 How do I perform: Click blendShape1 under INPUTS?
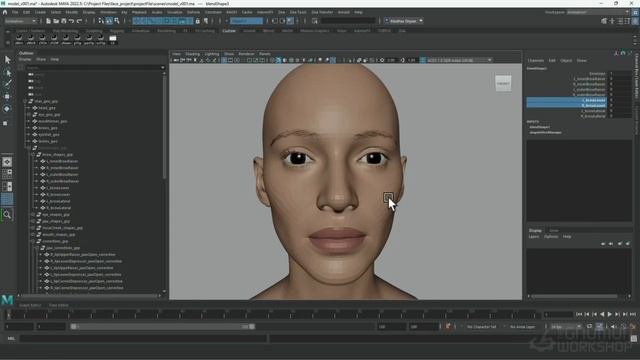click(x=540, y=127)
